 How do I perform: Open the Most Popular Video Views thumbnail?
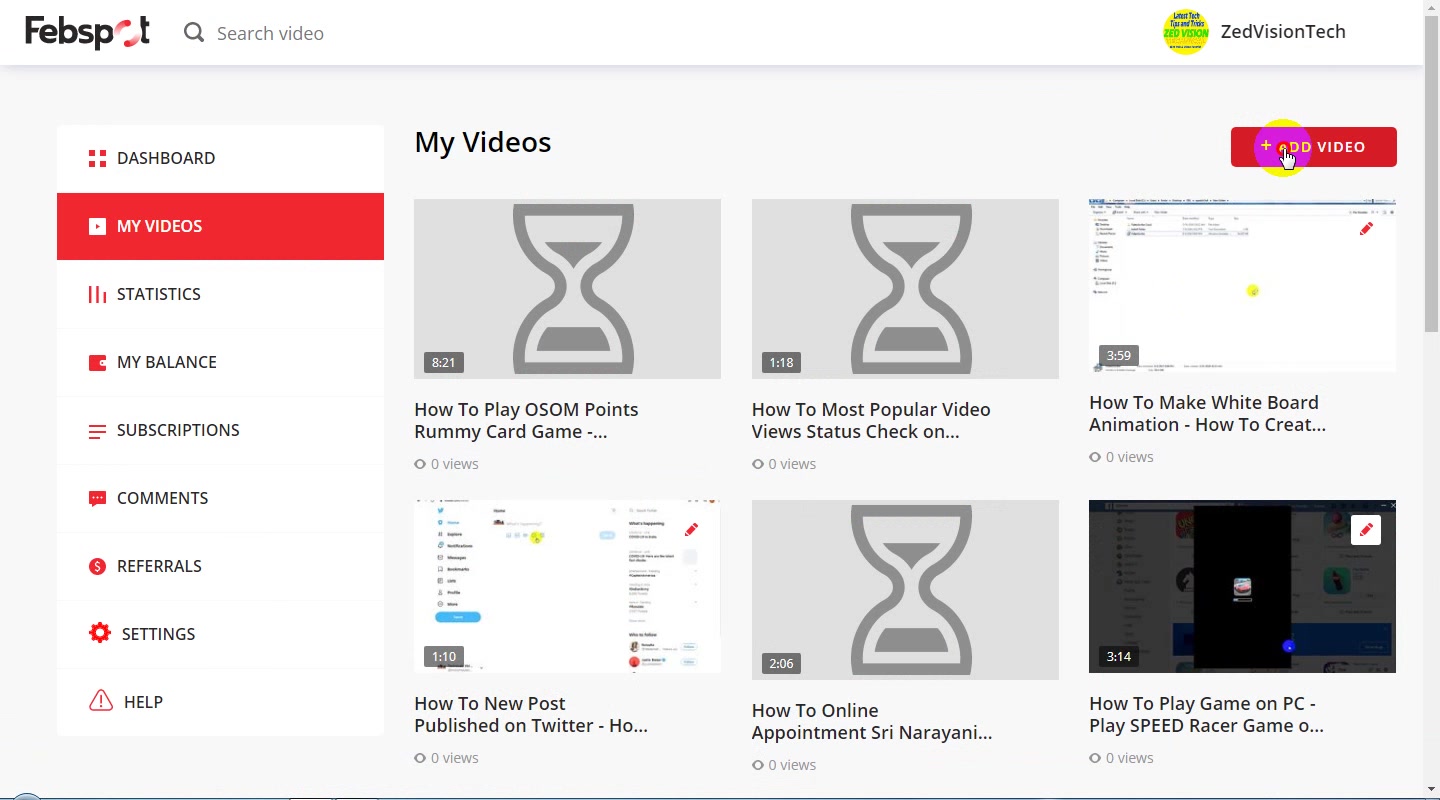[x=905, y=289]
